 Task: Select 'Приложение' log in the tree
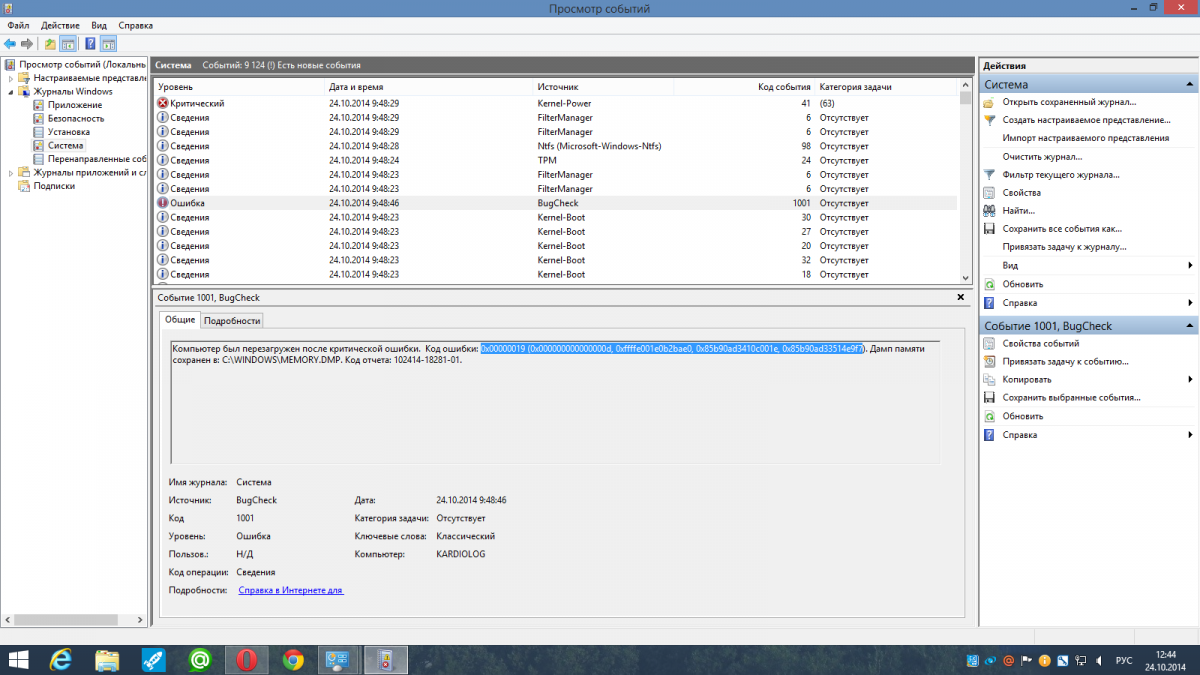[x=74, y=105]
